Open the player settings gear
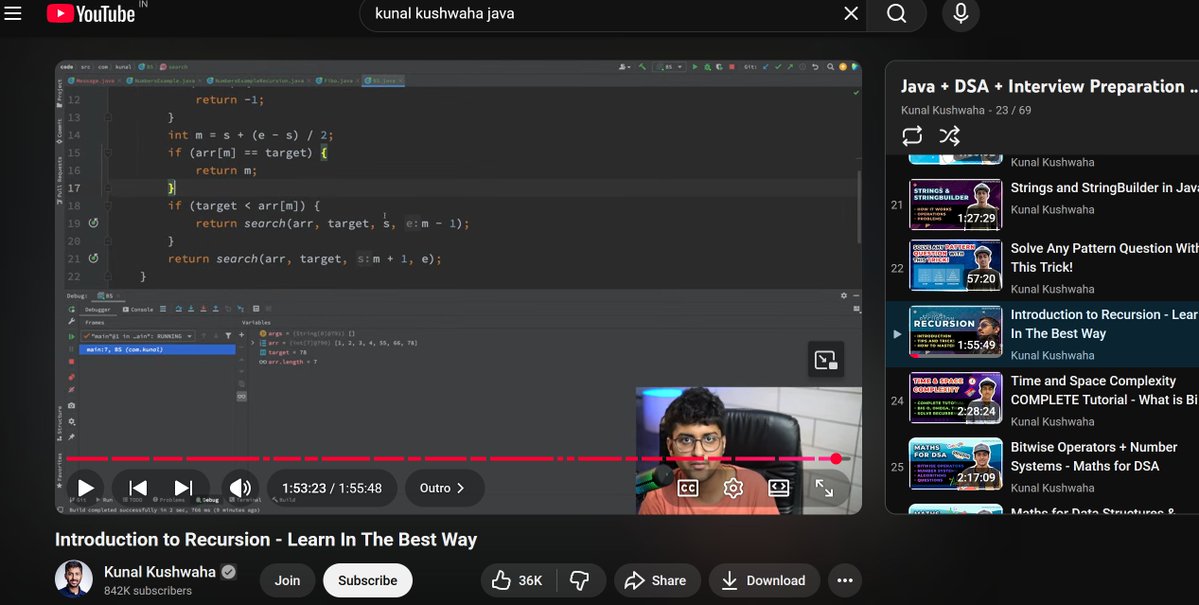1199x605 pixels. pos(732,488)
